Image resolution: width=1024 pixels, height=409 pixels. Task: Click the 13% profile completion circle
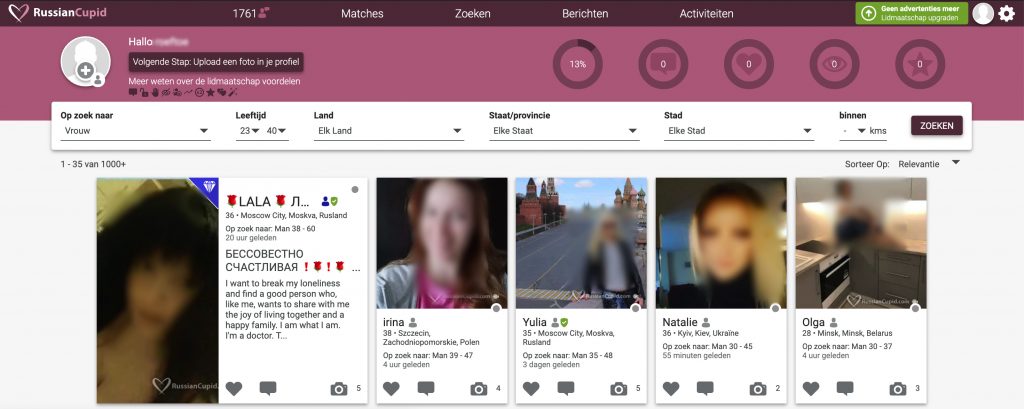click(577, 64)
